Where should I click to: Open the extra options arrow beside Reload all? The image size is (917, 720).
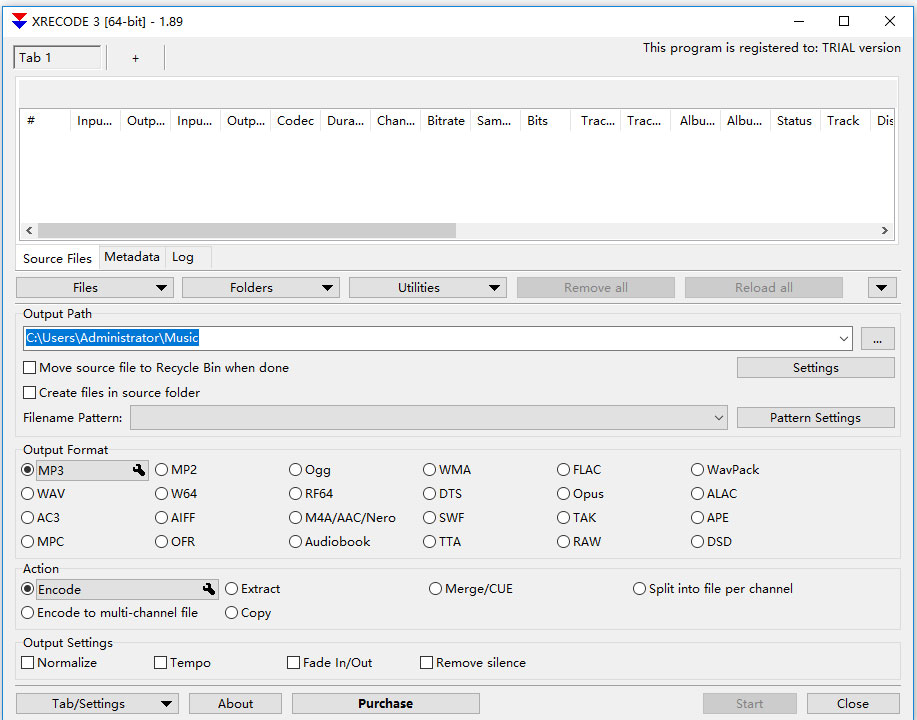tap(882, 288)
